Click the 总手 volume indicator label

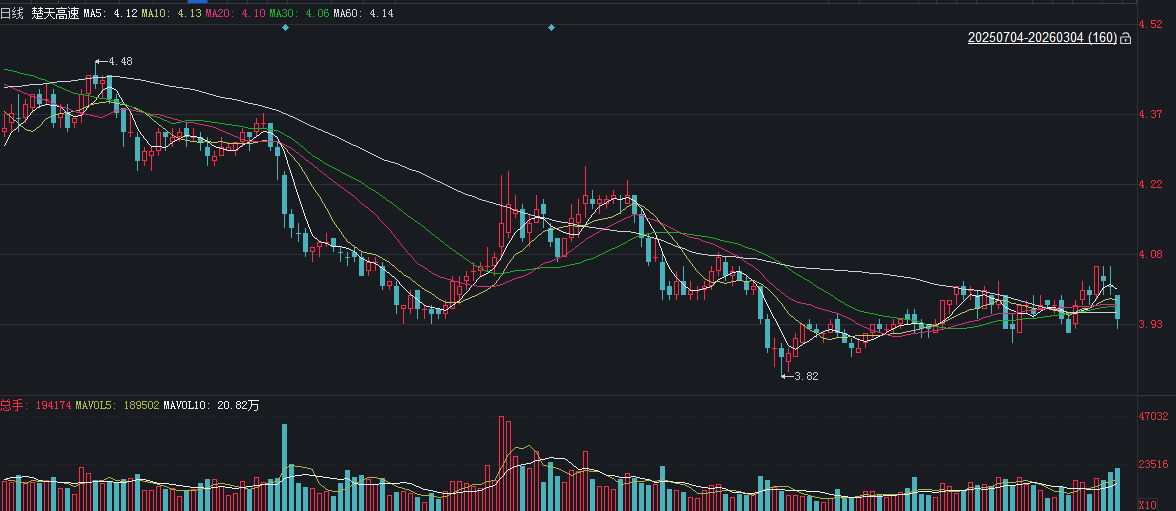(12, 405)
